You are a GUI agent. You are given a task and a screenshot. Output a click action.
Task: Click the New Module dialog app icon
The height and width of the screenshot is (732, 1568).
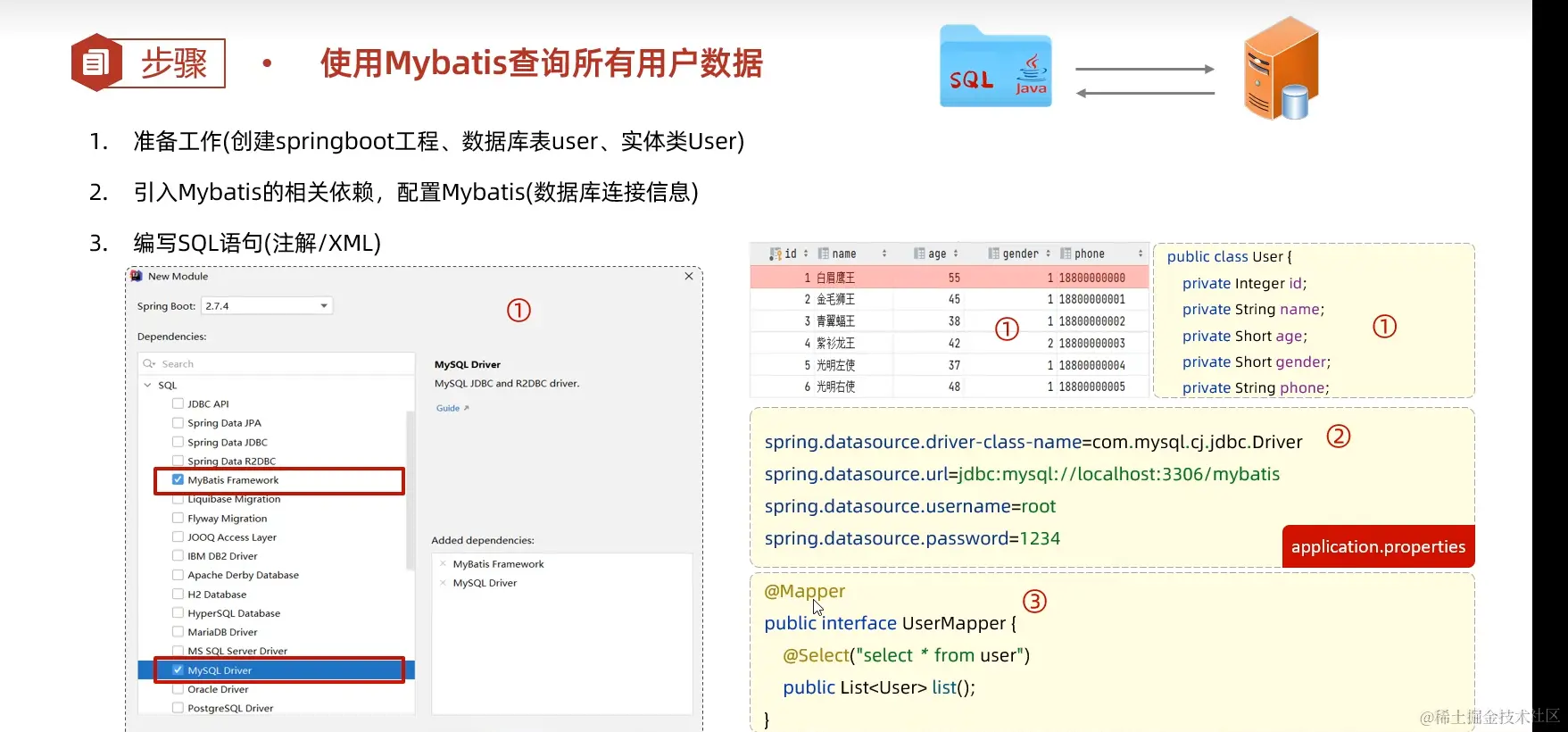137,277
